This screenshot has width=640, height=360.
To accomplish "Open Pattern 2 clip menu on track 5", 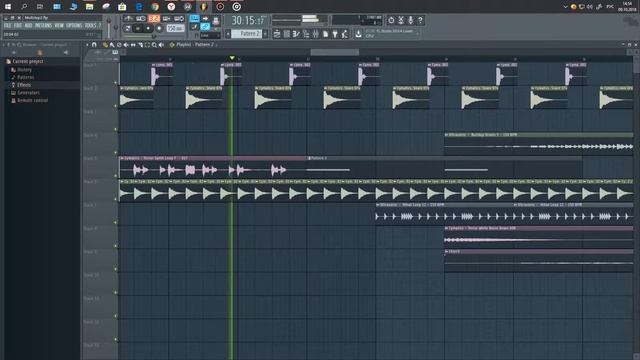I will pyautogui.click(x=309, y=158).
